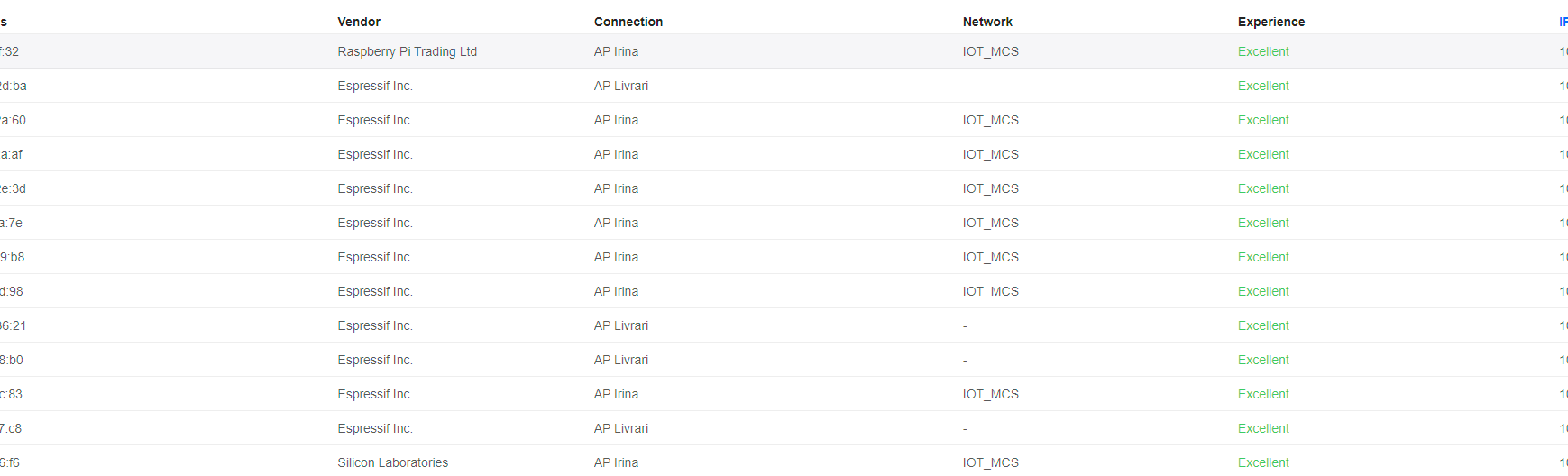
Task: Open the client with MAC ending 8:b0
Action: coord(12,360)
